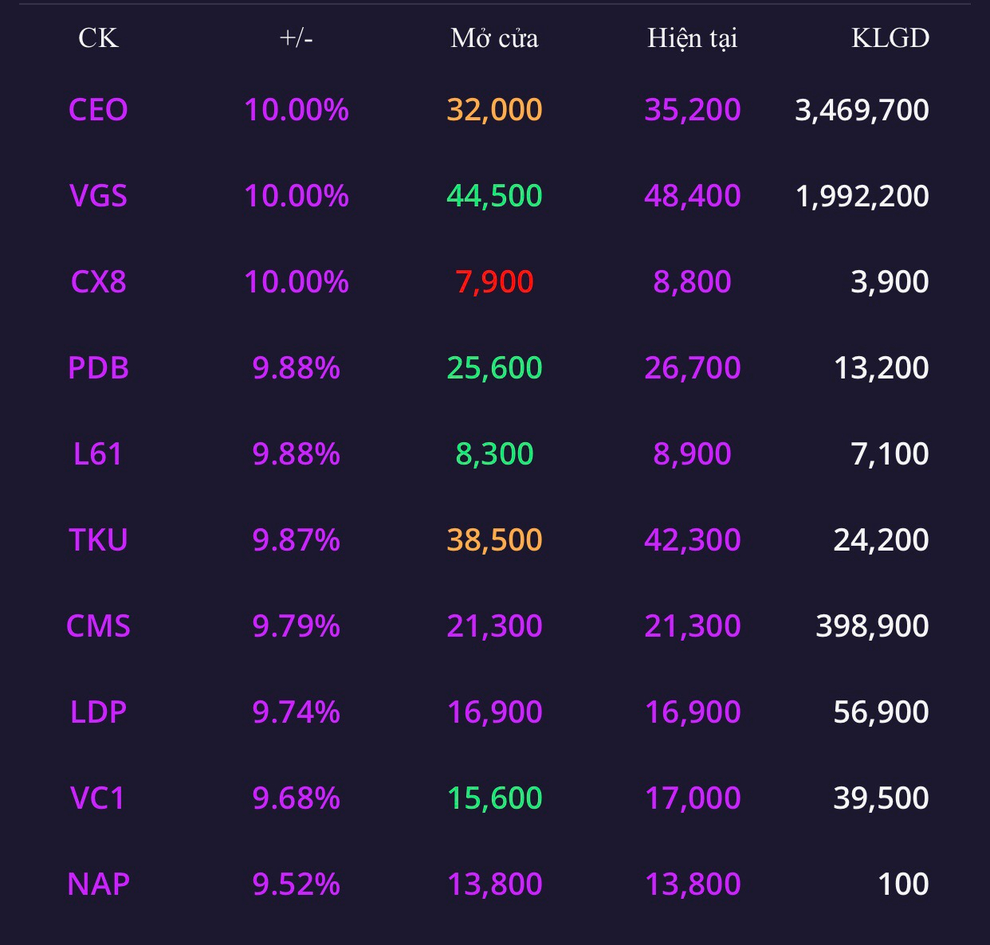Click VGS trading volume 1,992,200
This screenshot has width=990, height=945.
pyautogui.click(x=862, y=196)
